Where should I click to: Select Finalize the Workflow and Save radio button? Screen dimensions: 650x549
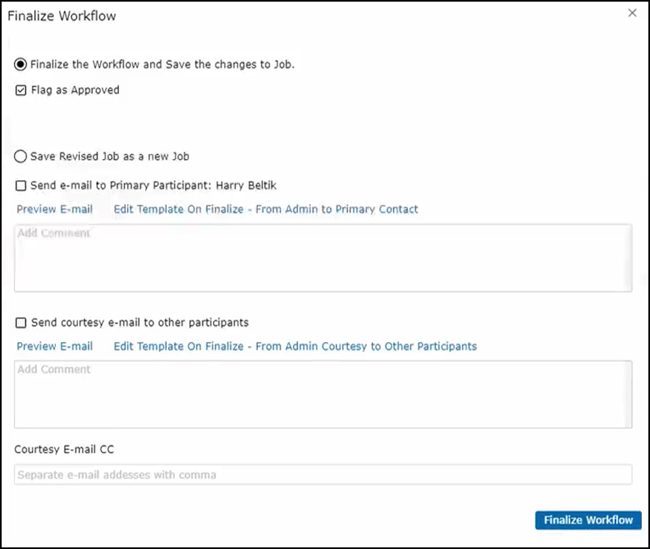click(21, 64)
